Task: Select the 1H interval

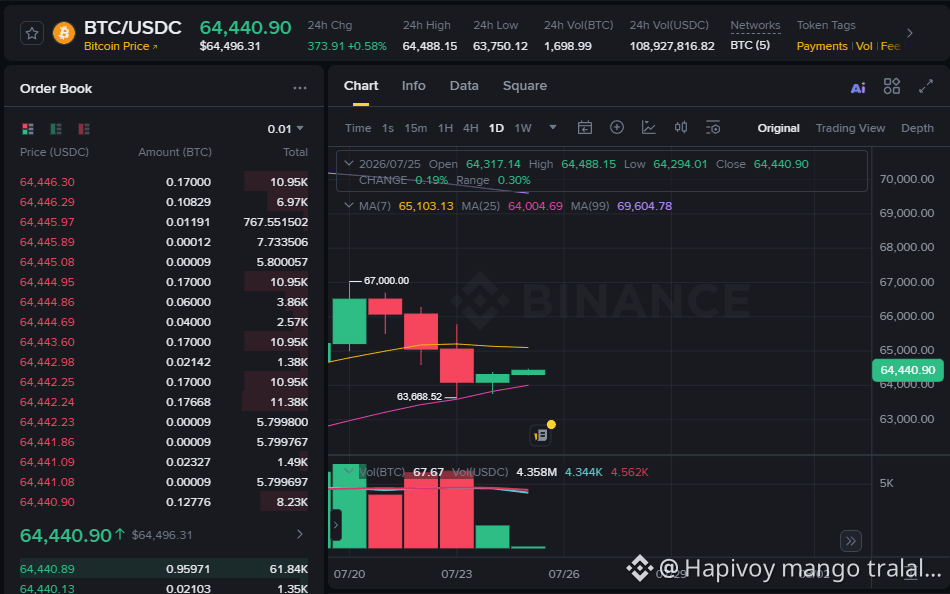Action: [445, 128]
